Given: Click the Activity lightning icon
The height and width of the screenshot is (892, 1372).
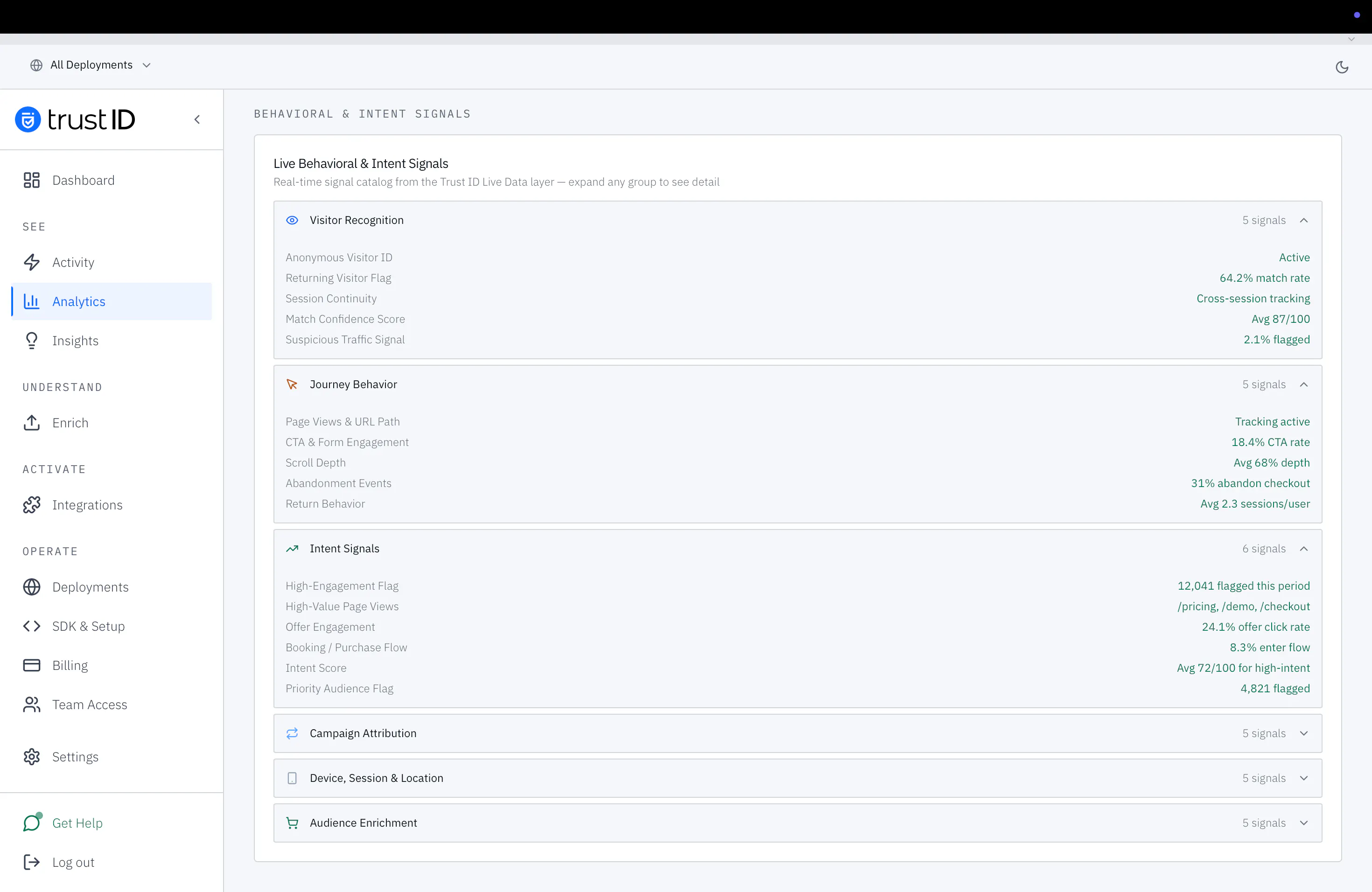Looking at the screenshot, I should pos(32,262).
